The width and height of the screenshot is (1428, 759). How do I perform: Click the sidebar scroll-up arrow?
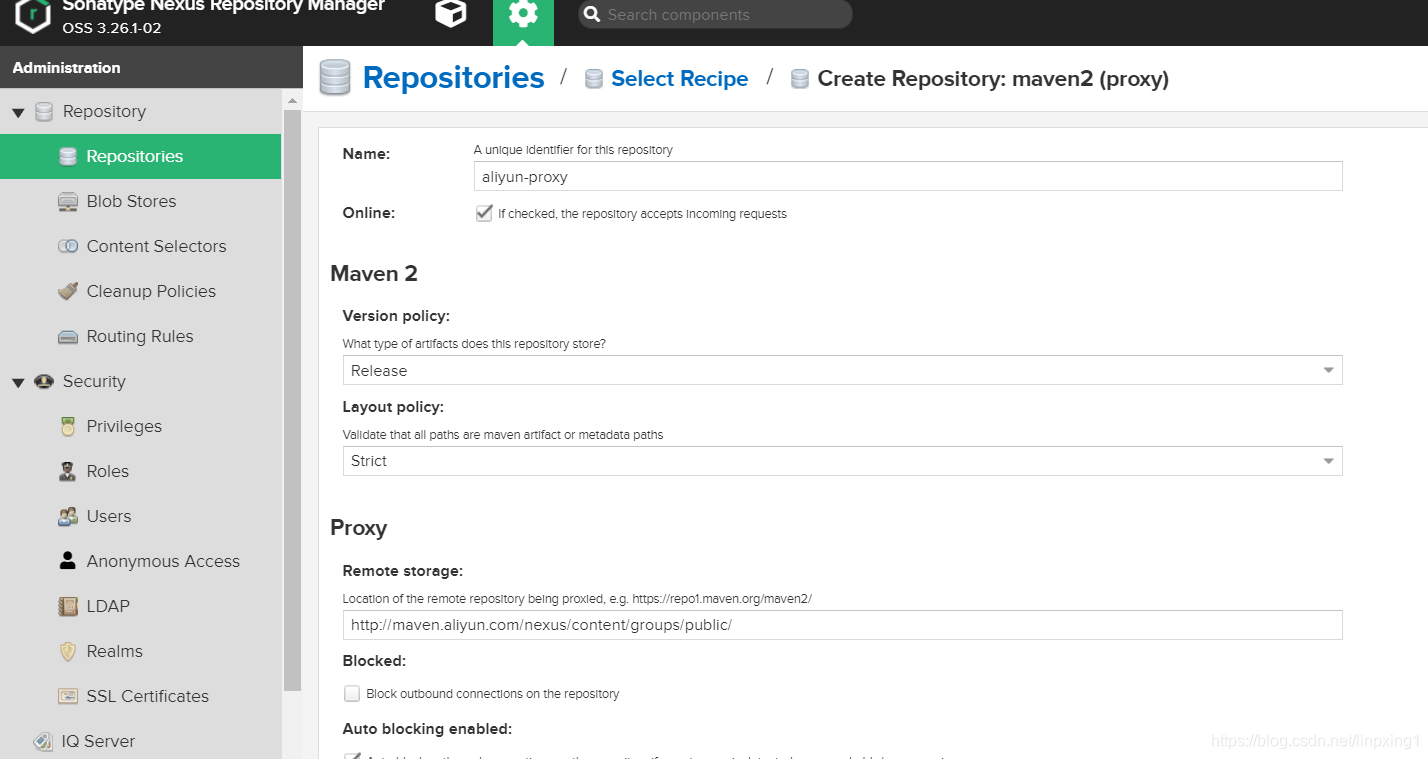point(292,101)
